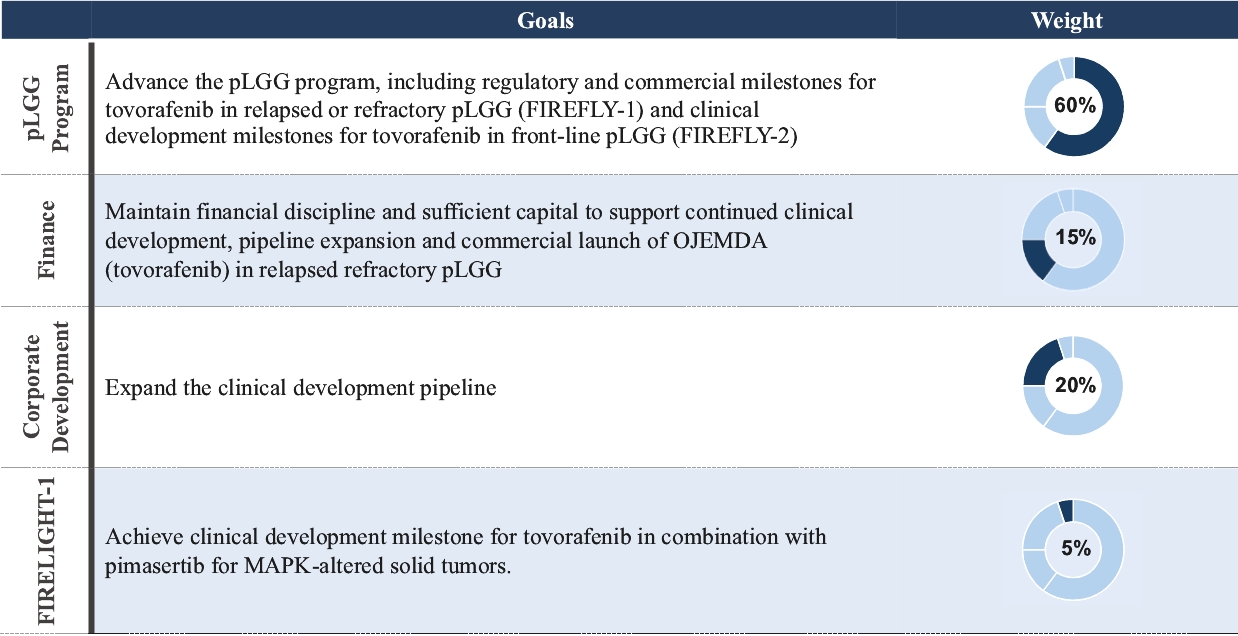
Task: Select the small dark segment of the 5% donut
Action: point(1066,510)
